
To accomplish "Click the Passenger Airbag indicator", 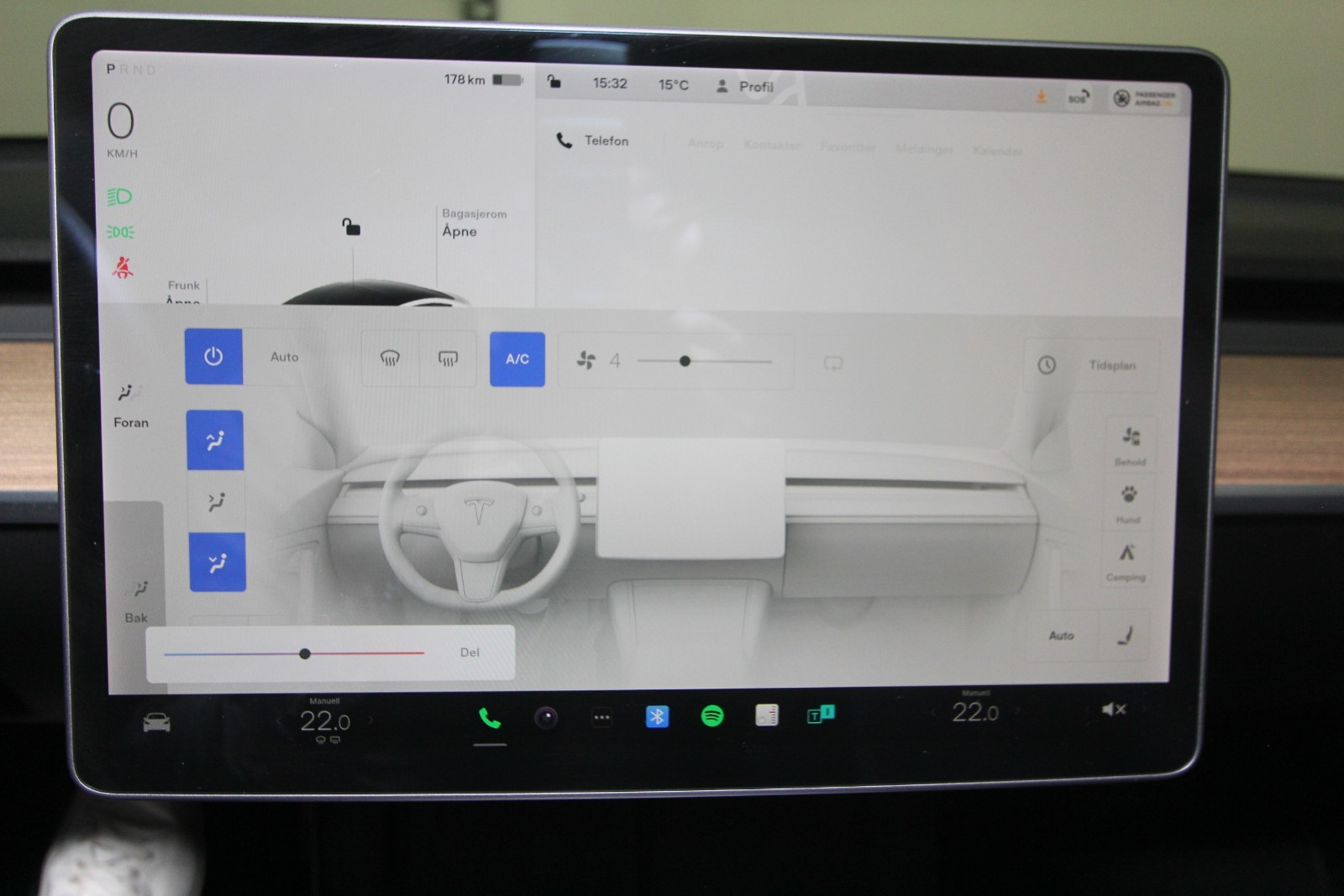I will coord(1144,98).
